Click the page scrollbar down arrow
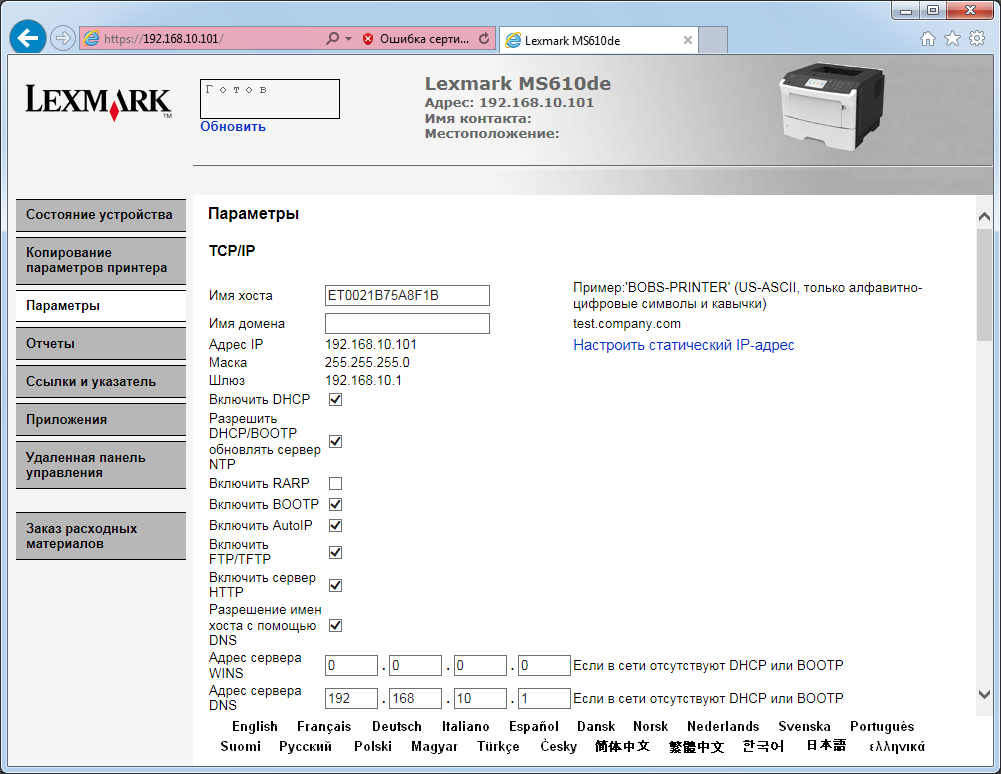Viewport: 1001px width, 774px height. [x=984, y=694]
